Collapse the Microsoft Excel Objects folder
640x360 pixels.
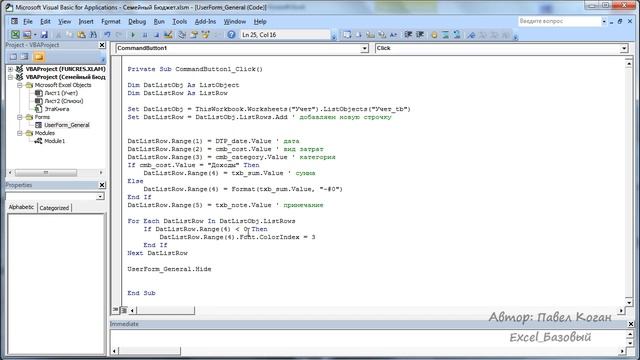coord(20,85)
